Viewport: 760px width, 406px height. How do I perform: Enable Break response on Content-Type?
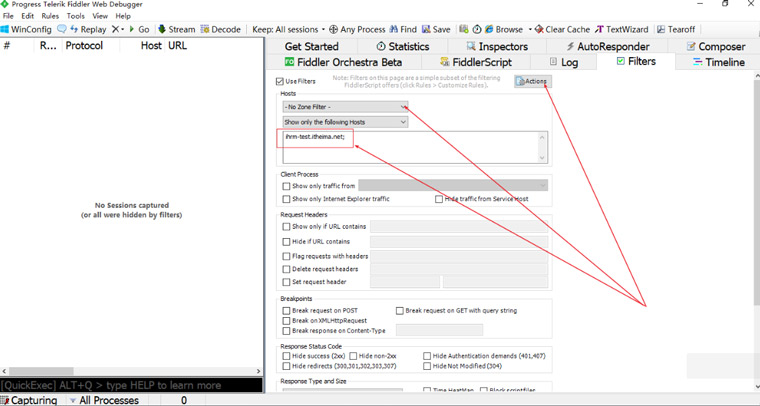286,331
